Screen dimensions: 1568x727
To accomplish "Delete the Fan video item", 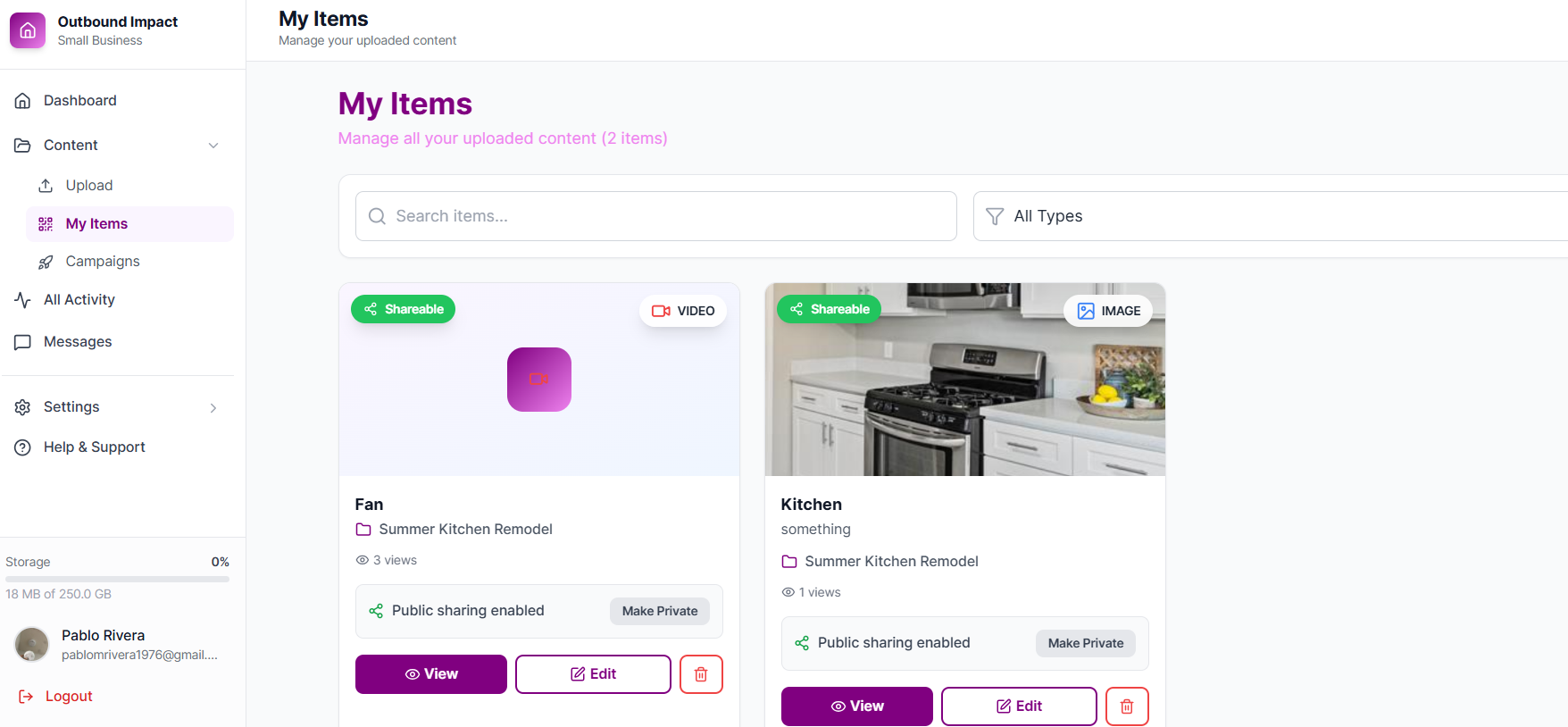I will [x=701, y=674].
